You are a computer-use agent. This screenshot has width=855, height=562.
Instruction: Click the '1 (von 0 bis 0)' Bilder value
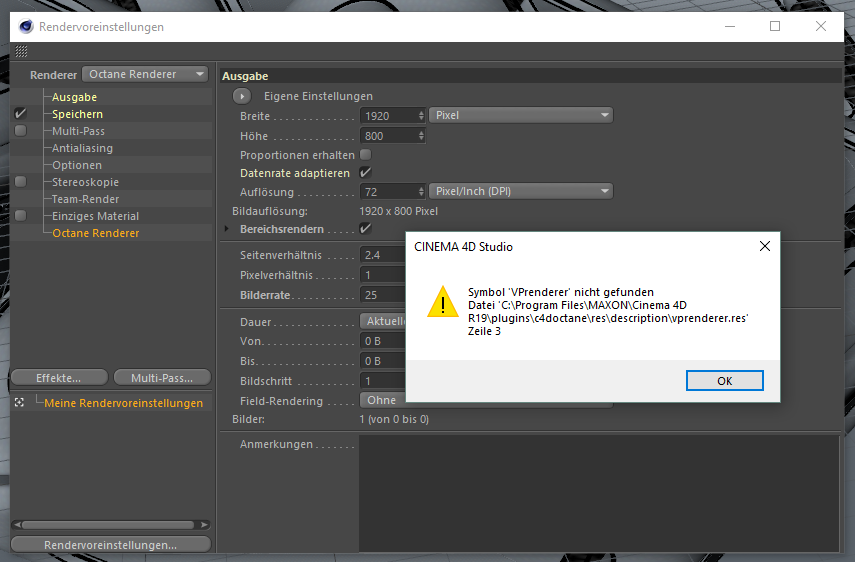coord(394,419)
